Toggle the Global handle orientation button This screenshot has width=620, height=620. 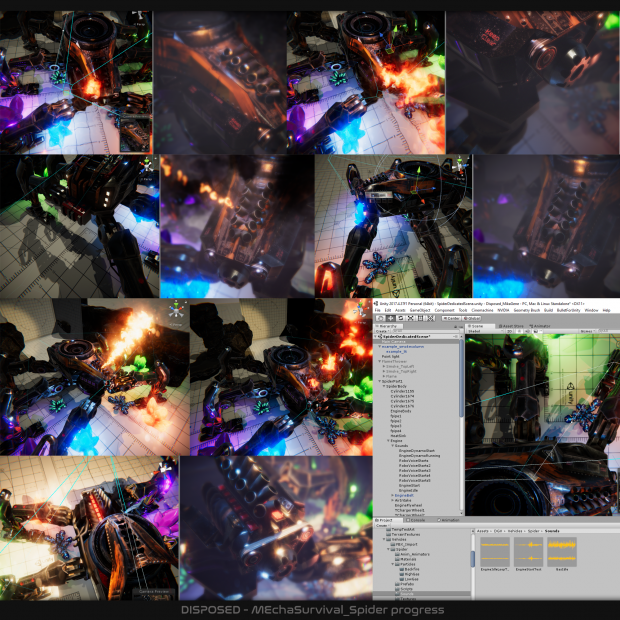click(471, 318)
